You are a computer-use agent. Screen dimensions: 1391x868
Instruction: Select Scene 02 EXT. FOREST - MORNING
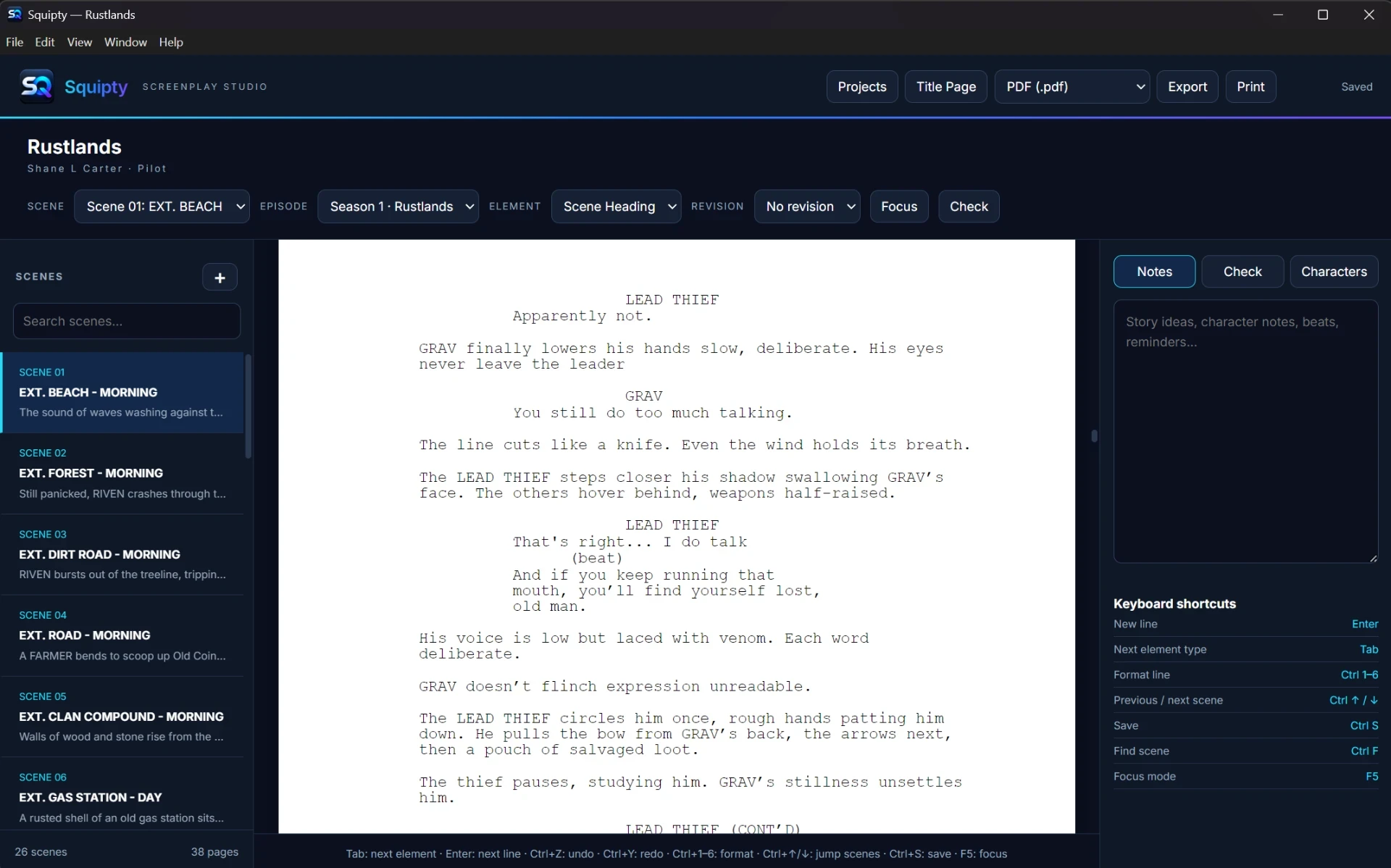(x=122, y=474)
